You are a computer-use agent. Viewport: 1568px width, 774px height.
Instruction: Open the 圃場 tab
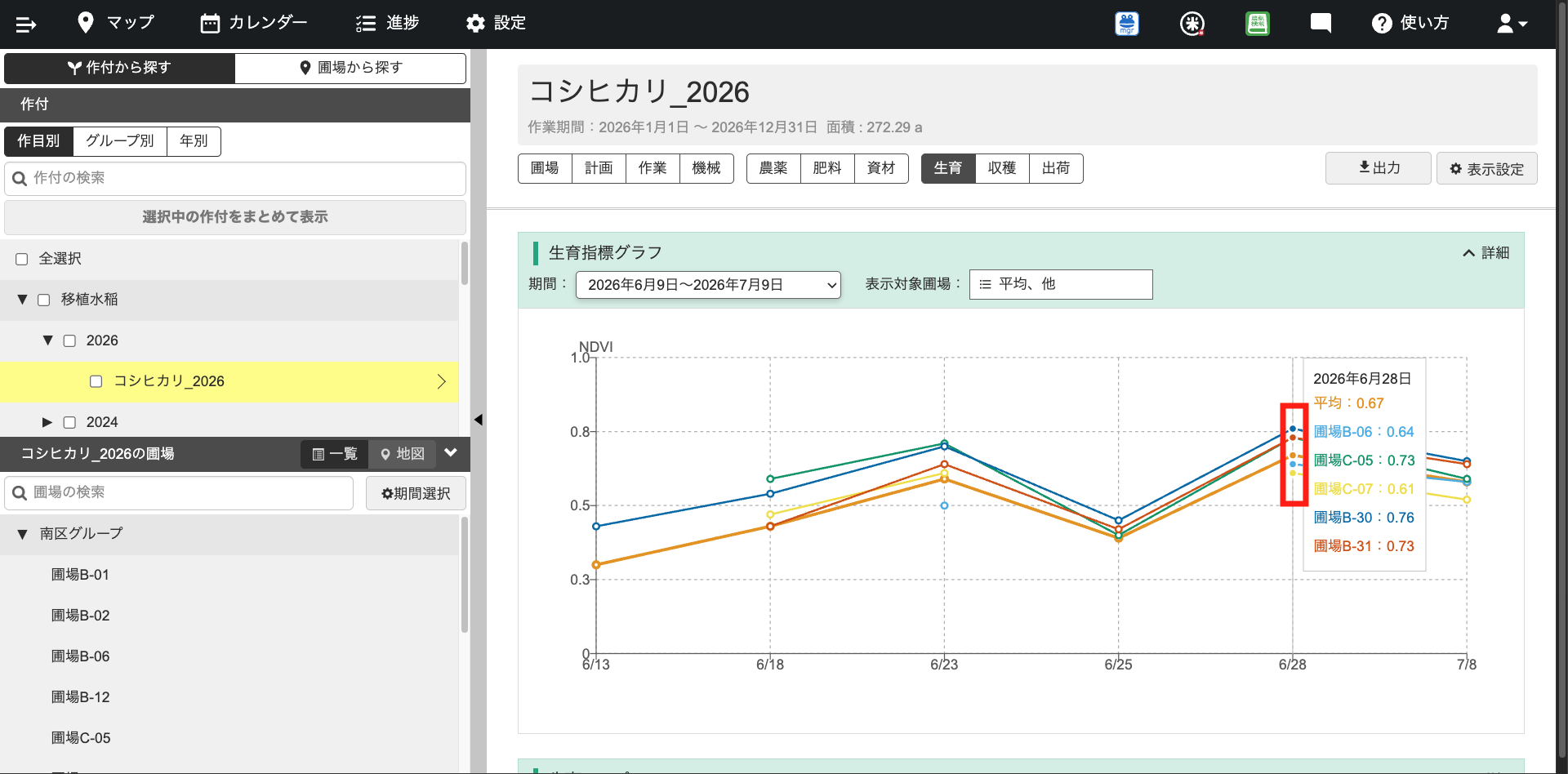click(x=545, y=168)
